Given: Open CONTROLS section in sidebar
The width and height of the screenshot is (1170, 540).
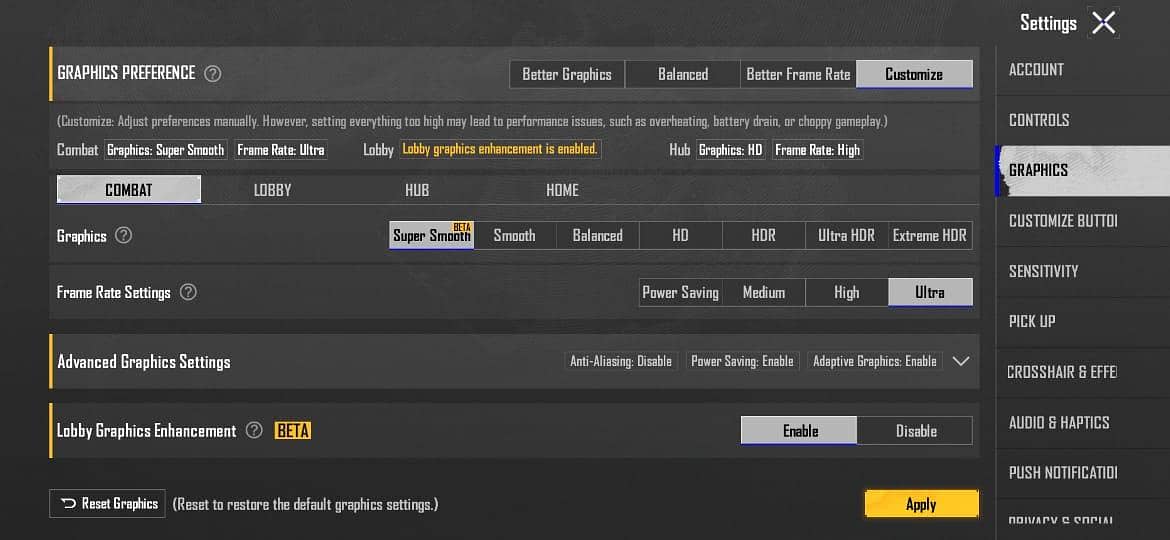Looking at the screenshot, I should point(1039,120).
